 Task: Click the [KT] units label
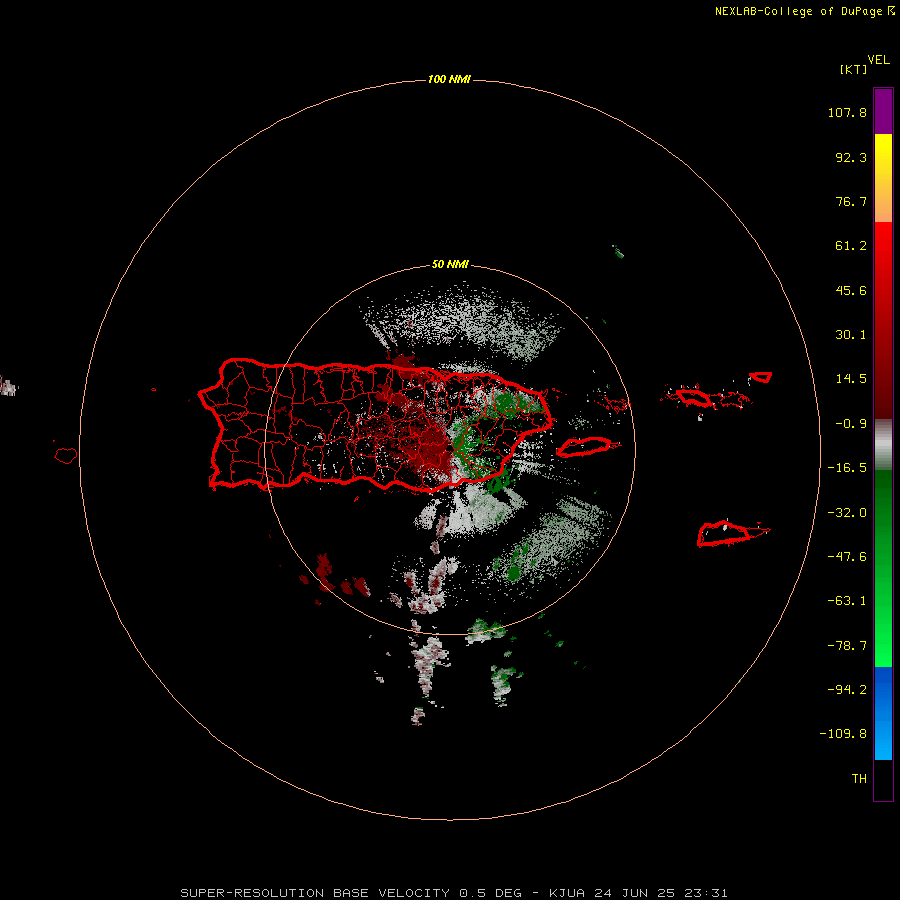coord(853,69)
